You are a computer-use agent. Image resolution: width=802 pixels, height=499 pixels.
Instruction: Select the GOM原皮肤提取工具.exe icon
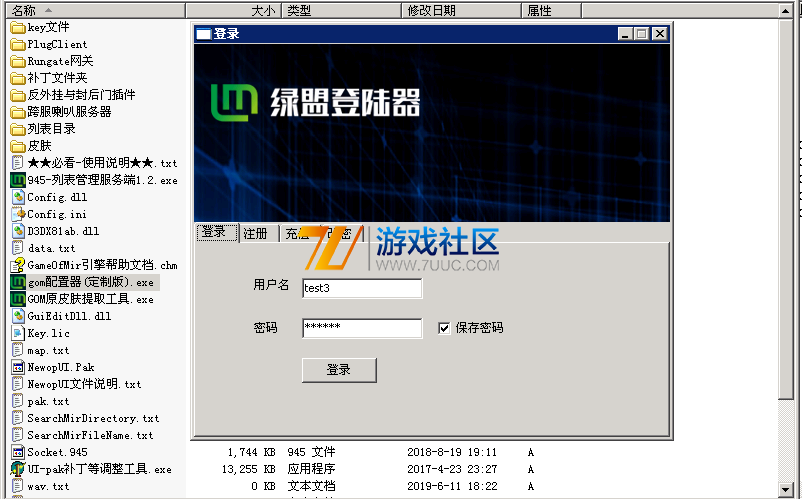coord(18,299)
